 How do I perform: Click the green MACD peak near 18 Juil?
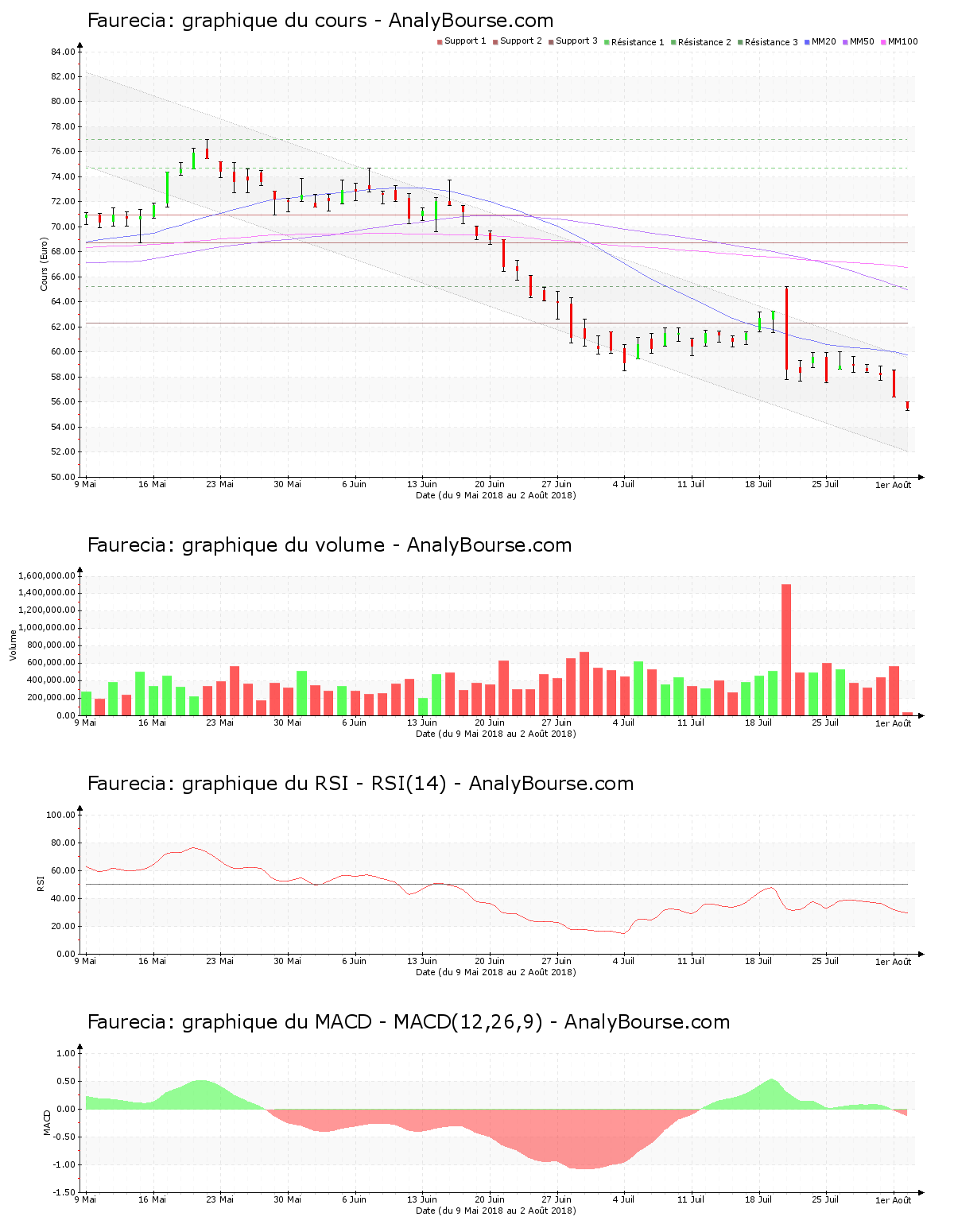[771, 1093]
